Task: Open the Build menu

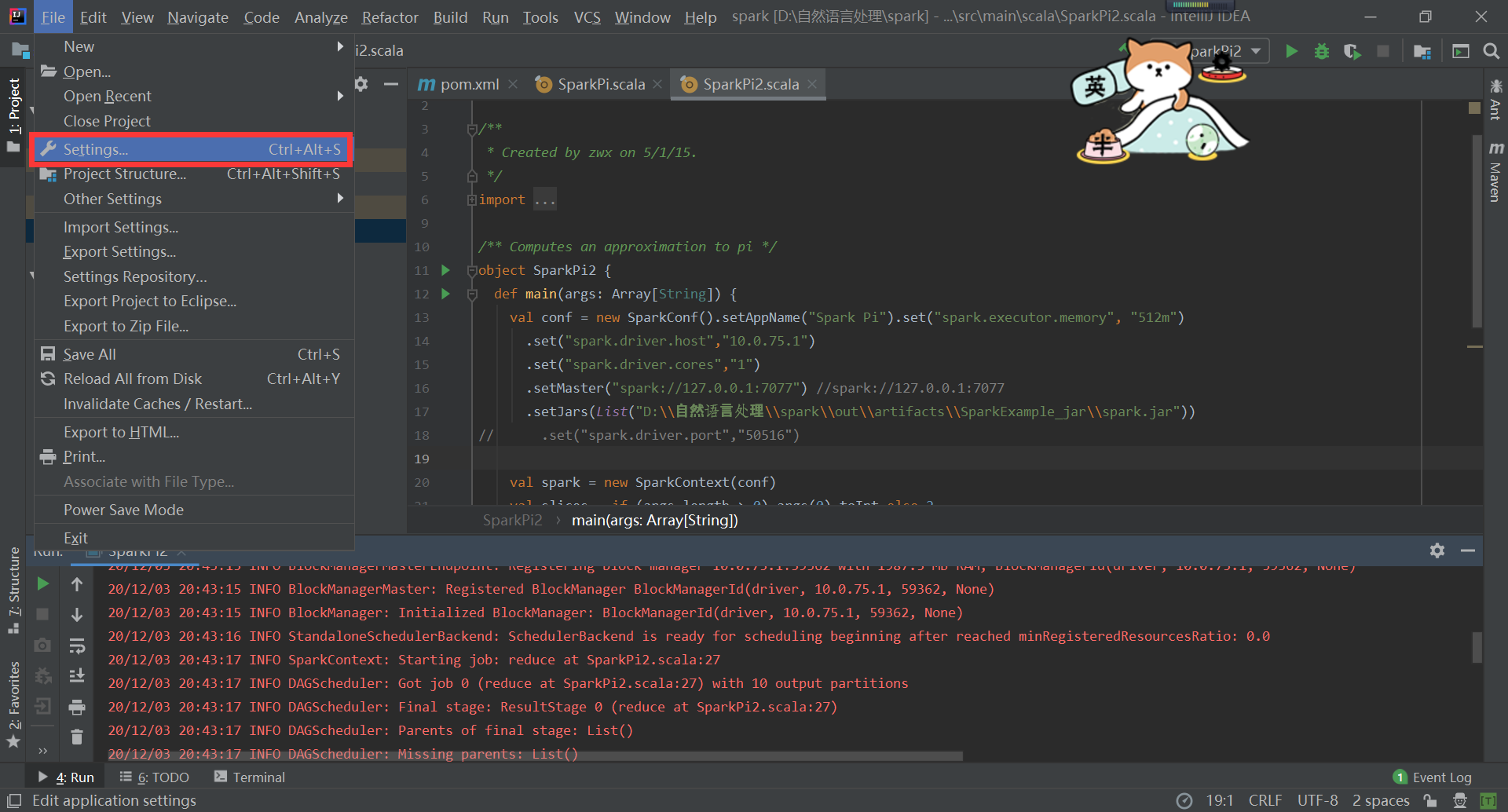Action: point(450,17)
